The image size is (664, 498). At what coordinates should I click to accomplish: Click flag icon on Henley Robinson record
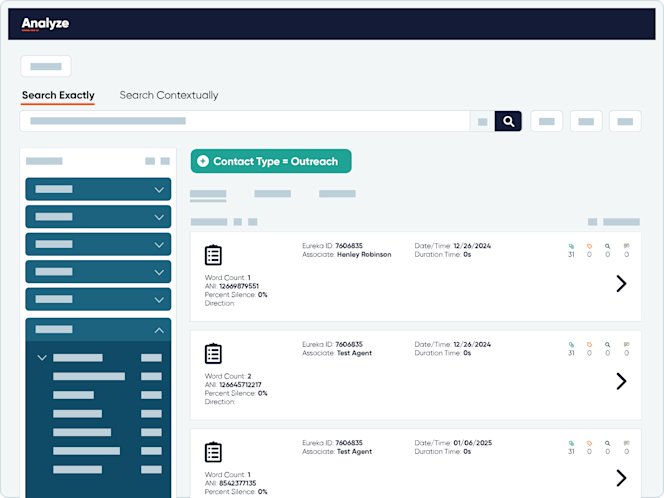[626, 246]
